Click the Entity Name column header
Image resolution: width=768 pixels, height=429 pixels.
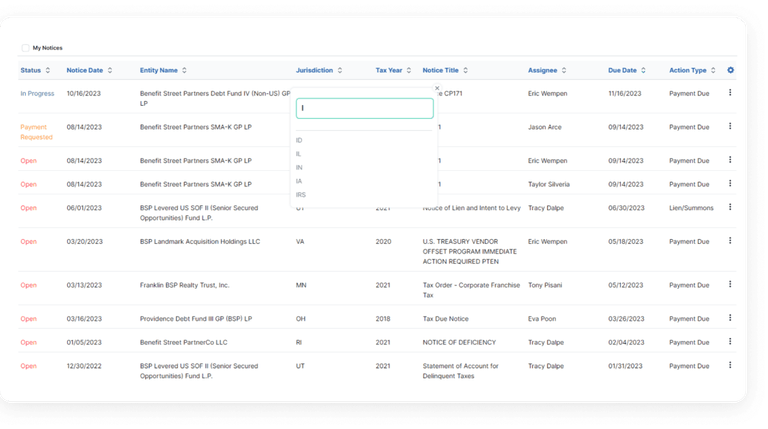pyautogui.click(x=159, y=71)
